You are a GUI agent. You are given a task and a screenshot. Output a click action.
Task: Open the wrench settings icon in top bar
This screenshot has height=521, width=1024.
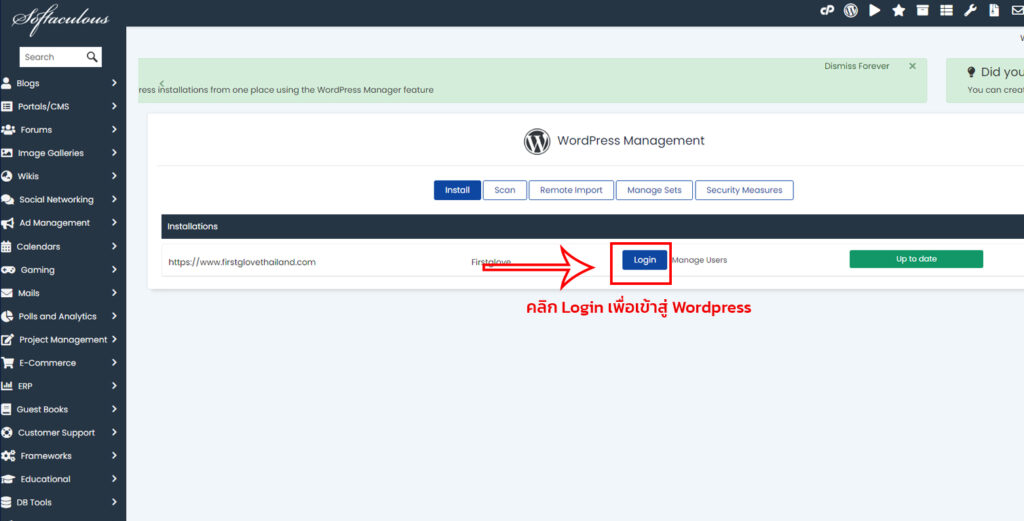pyautogui.click(x=970, y=10)
